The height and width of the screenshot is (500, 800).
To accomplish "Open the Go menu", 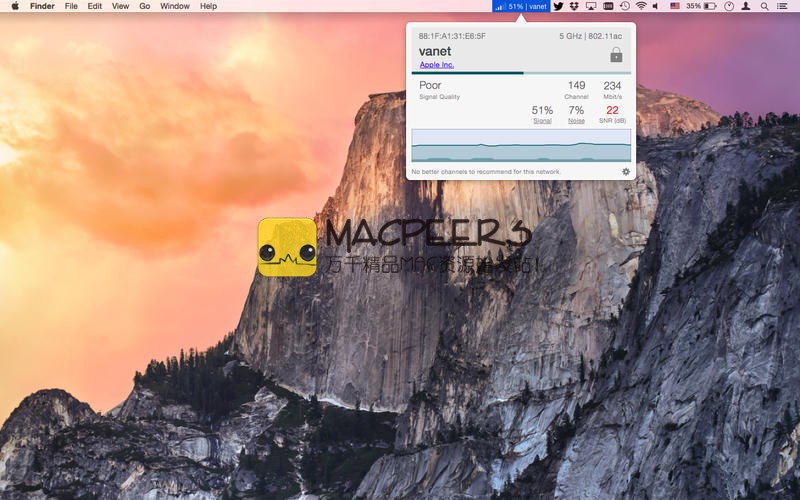I will 145,6.
